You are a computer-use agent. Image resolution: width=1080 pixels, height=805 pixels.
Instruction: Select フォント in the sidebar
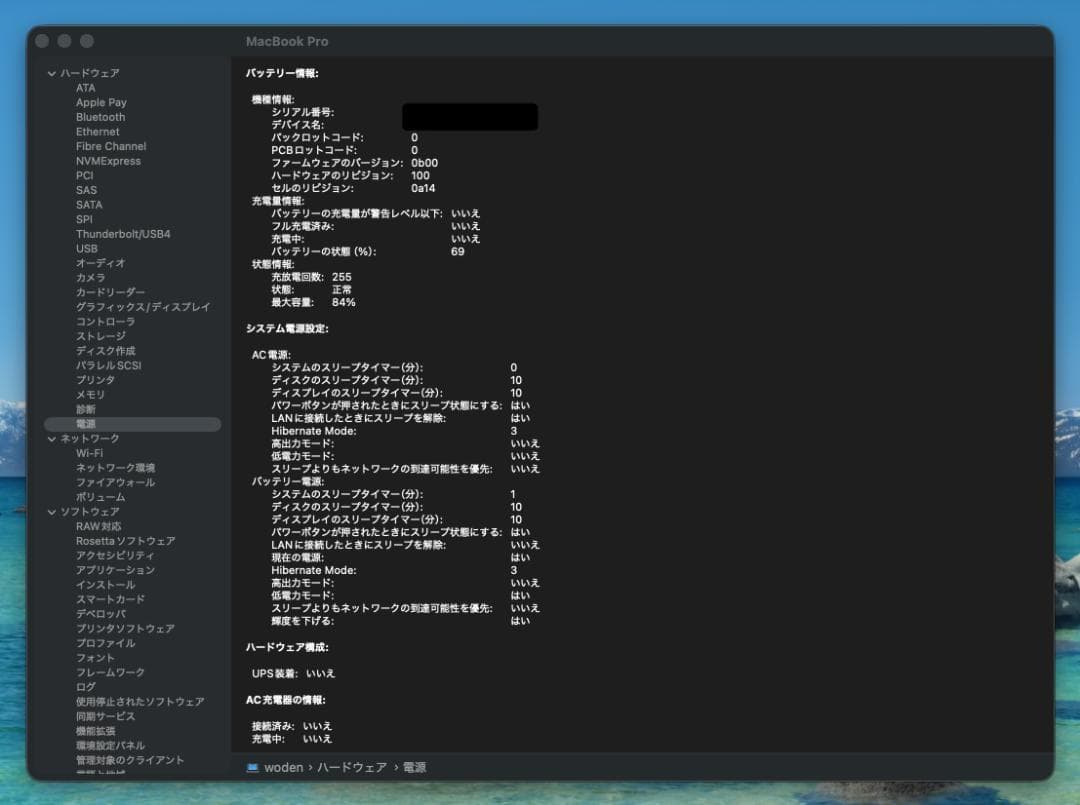tap(95, 658)
